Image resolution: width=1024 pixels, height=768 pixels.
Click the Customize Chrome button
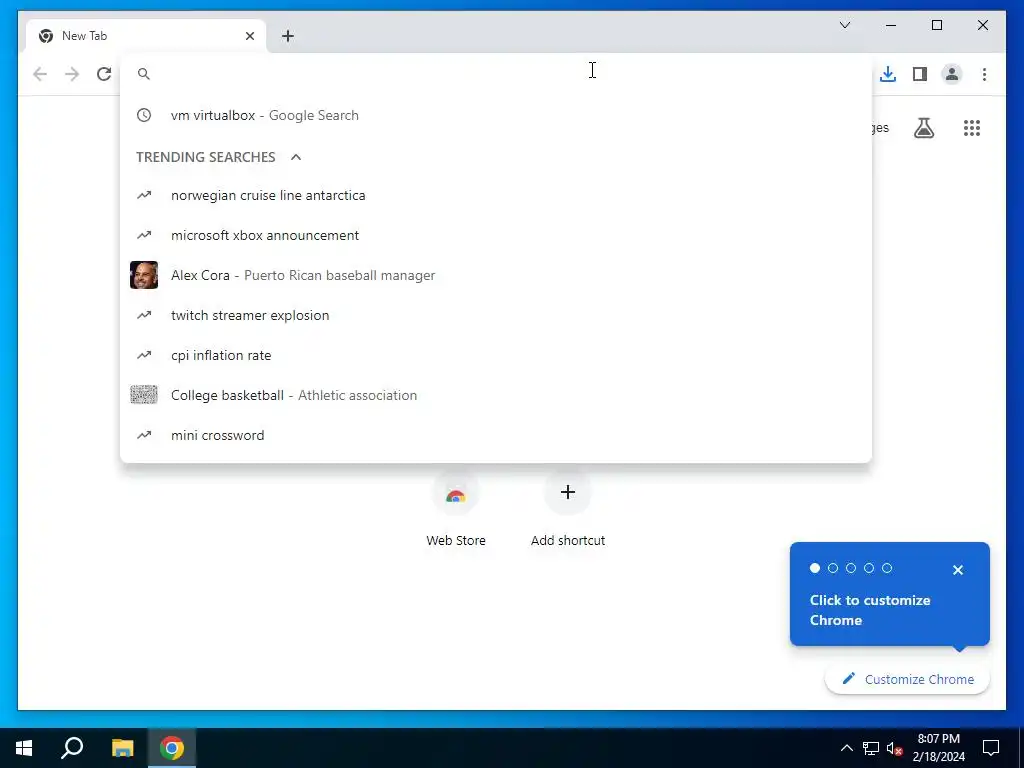pos(907,679)
